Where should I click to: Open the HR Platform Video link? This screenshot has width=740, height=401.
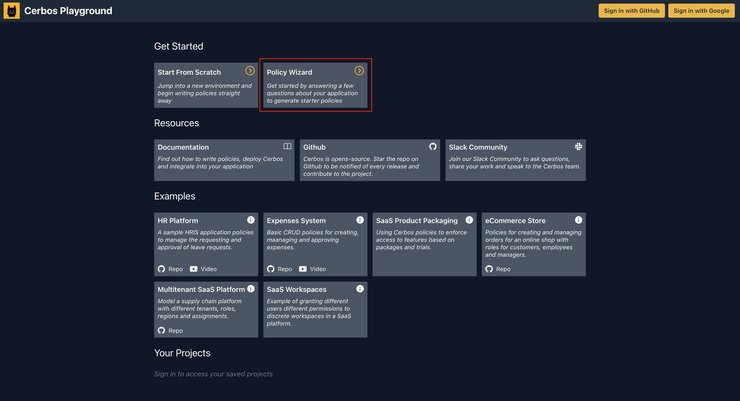click(x=203, y=269)
